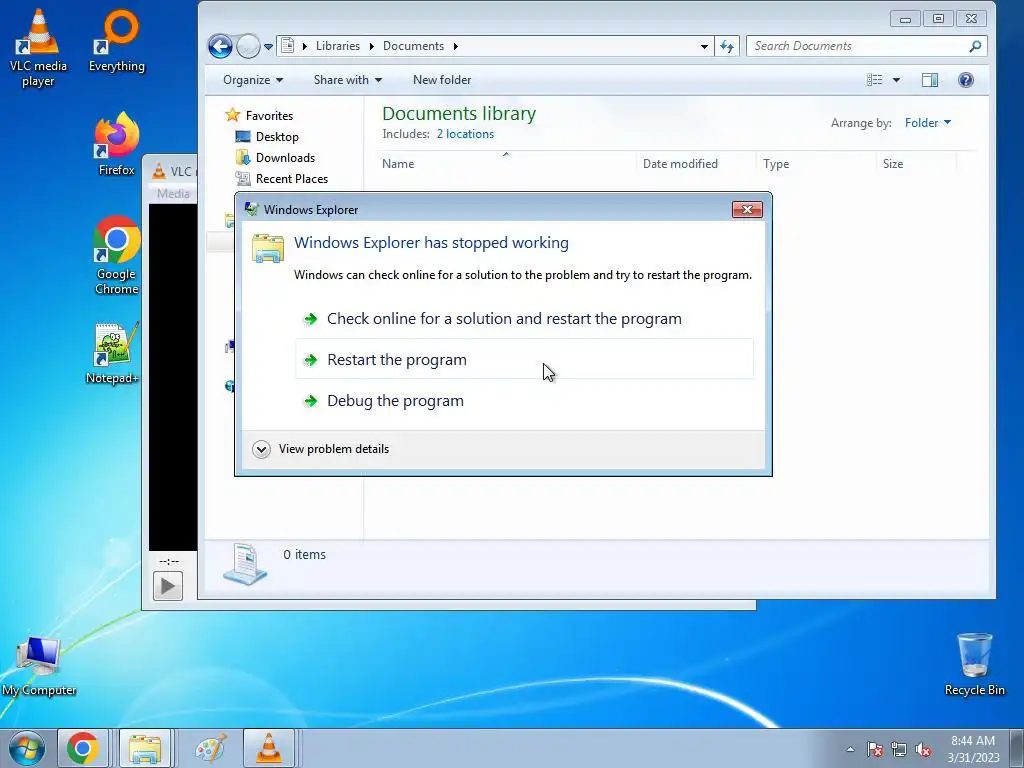The width and height of the screenshot is (1024, 768).
Task: Sort by Size column header
Action: [916, 164]
